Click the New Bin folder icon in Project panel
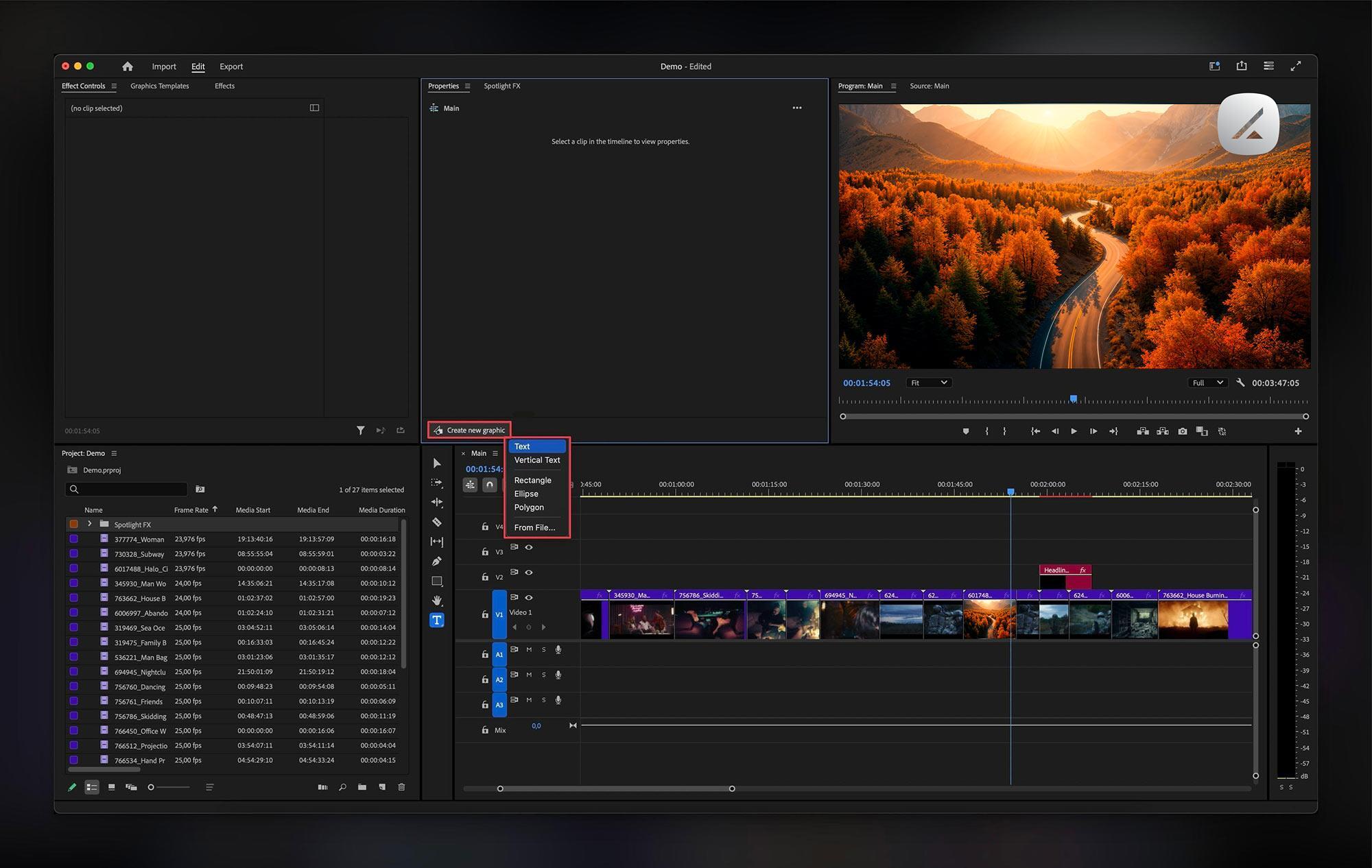Screen dimensions: 1372x868 tap(362, 787)
